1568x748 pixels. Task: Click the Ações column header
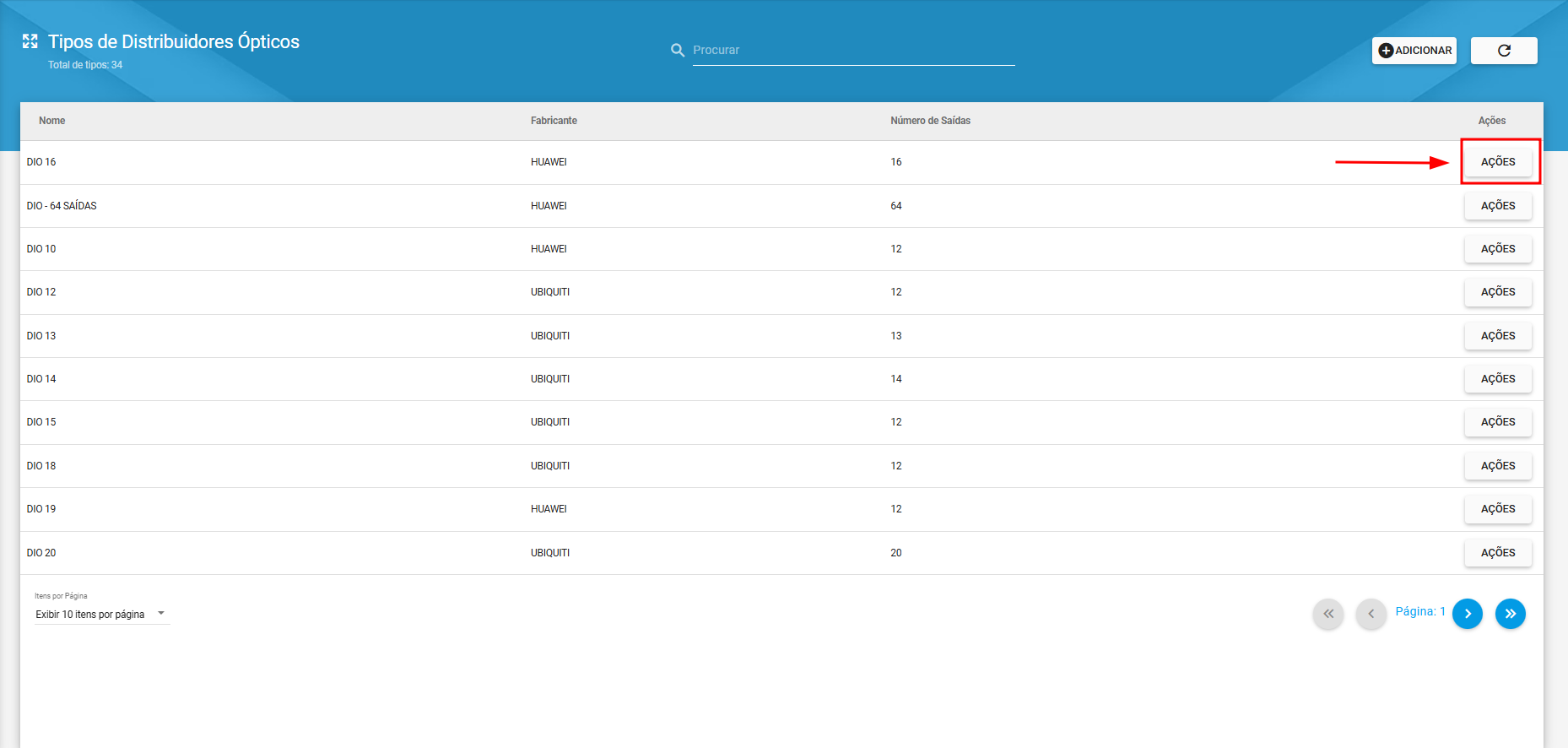coord(1491,121)
